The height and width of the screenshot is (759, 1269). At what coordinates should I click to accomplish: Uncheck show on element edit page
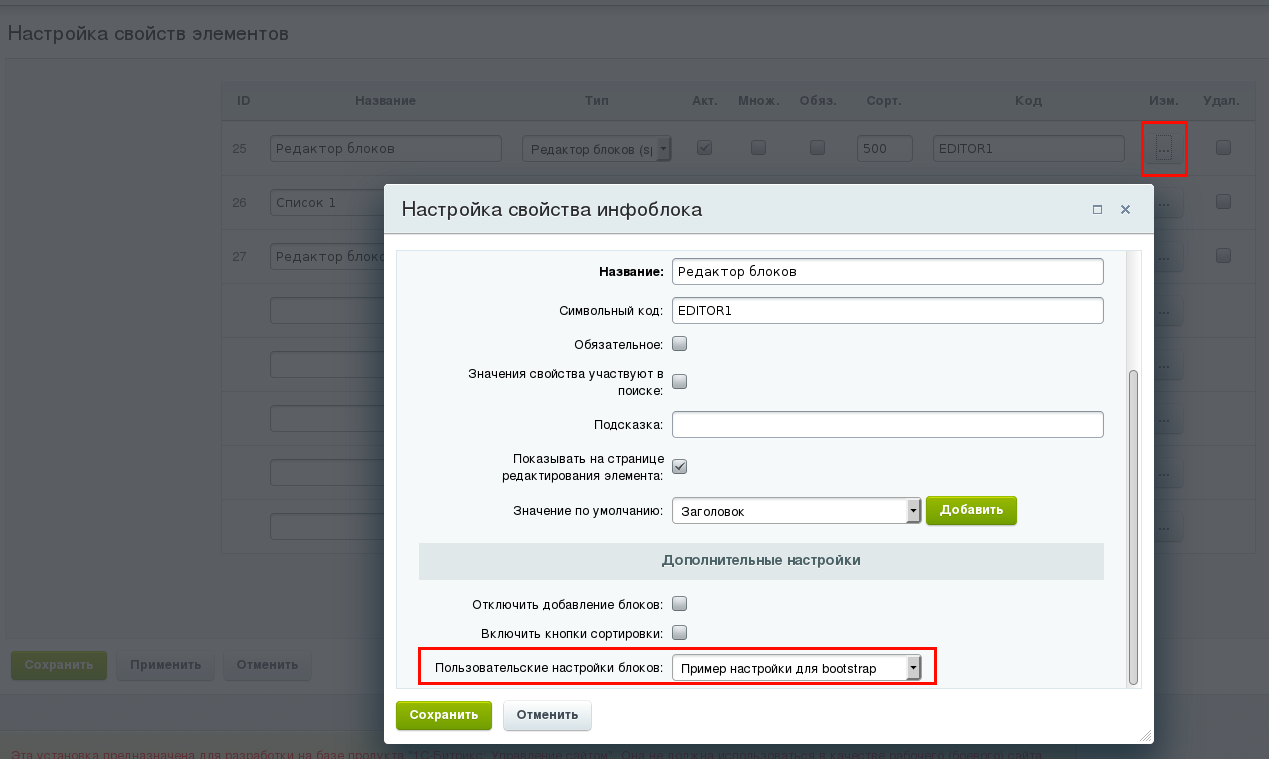click(679, 466)
